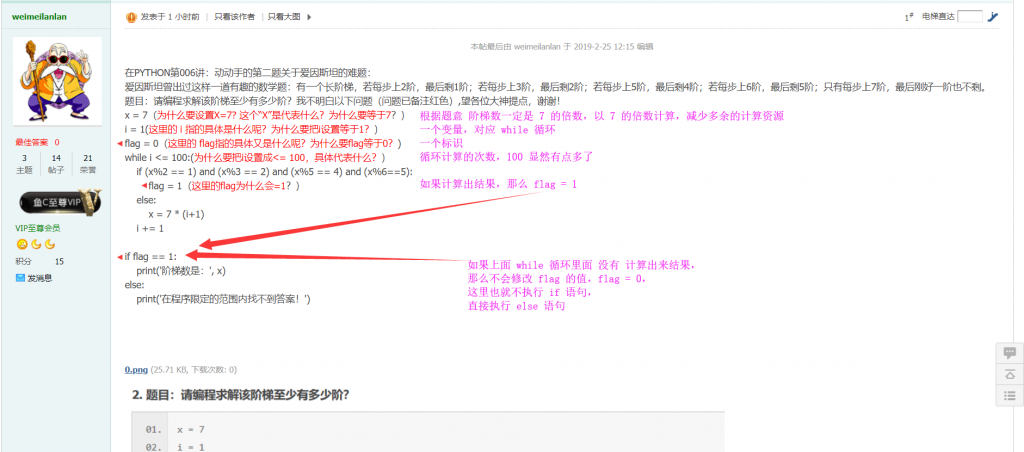This screenshot has height=452, width=1024.
Task: Click the elevator jump go icon
Action: [993, 17]
